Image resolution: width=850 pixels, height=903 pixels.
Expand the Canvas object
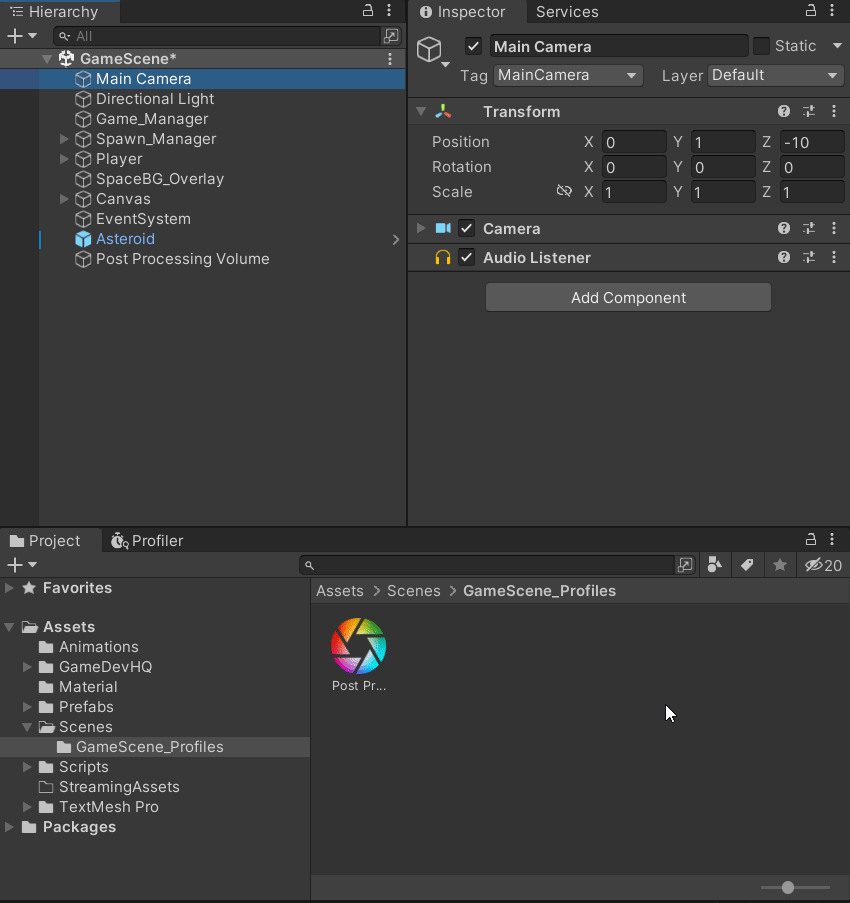[64, 199]
